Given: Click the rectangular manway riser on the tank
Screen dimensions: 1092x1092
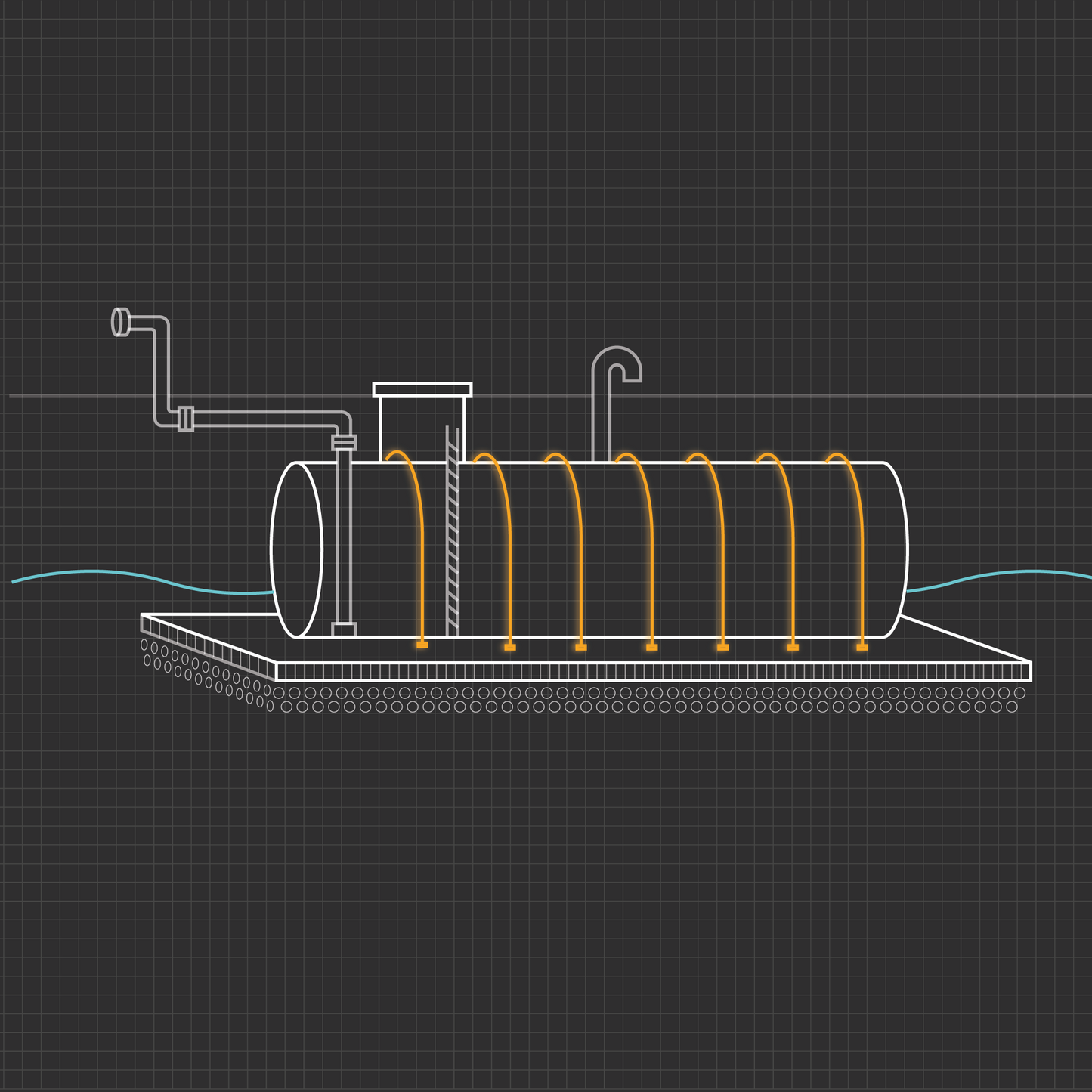Looking at the screenshot, I should [x=422, y=422].
